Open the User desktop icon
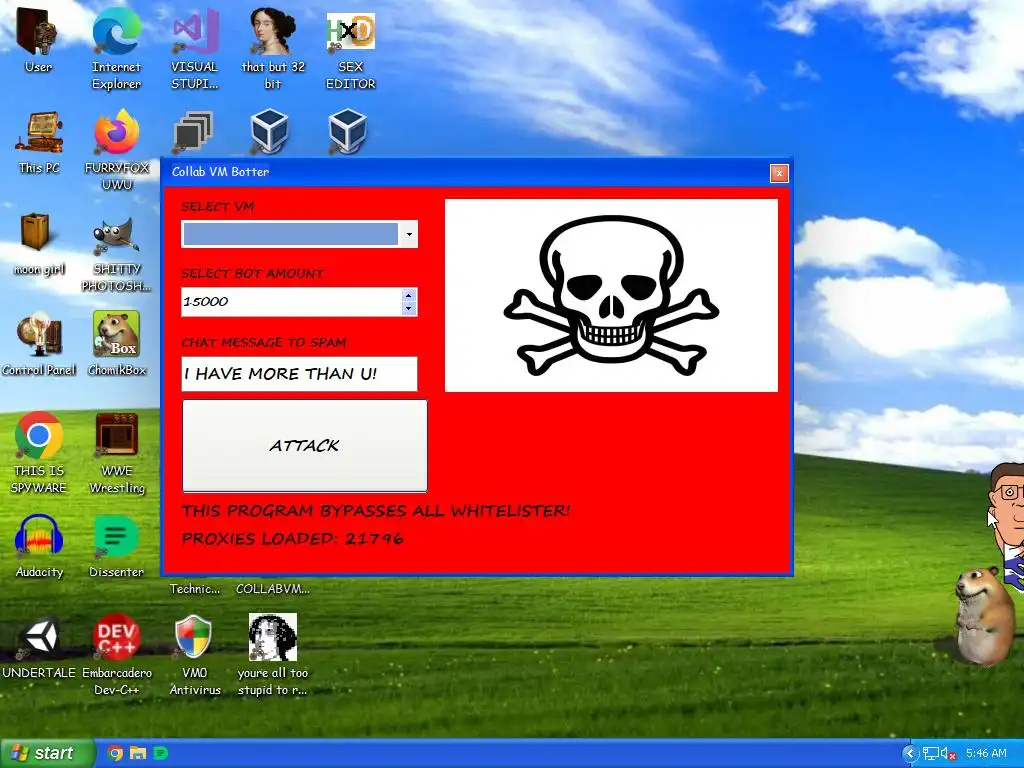 click(x=38, y=39)
